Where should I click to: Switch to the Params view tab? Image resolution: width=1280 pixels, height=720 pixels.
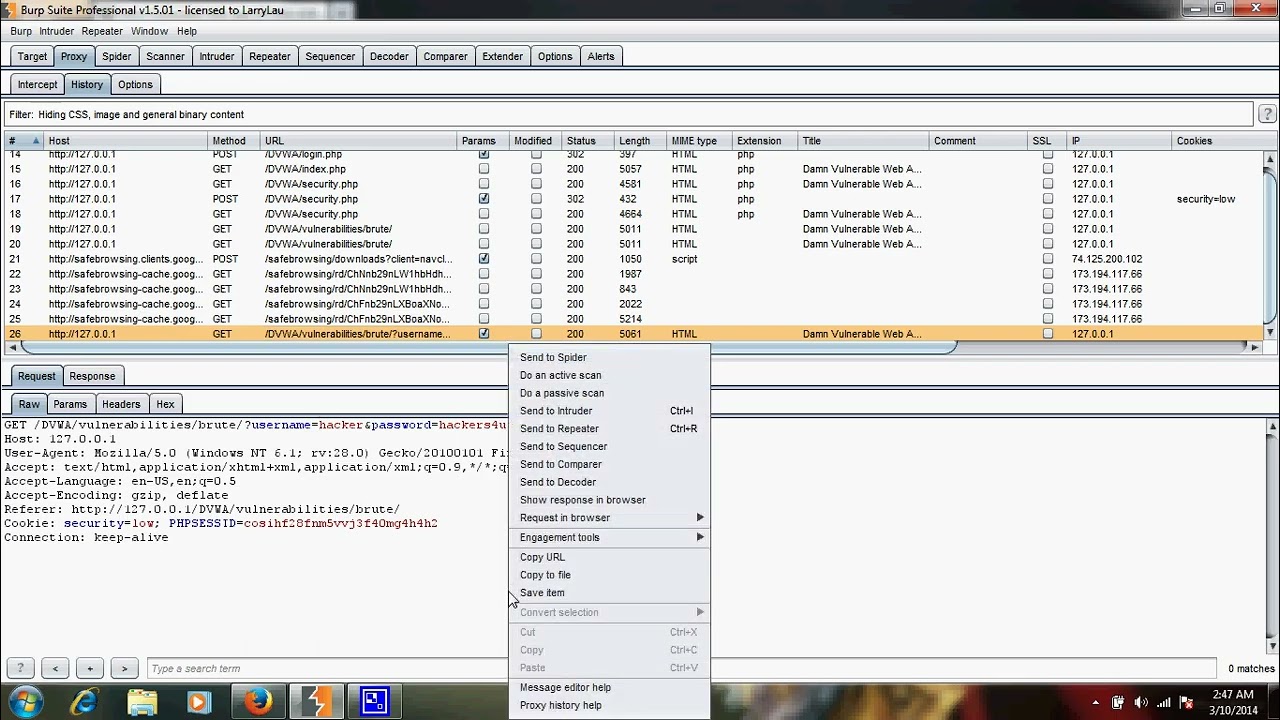[70, 404]
